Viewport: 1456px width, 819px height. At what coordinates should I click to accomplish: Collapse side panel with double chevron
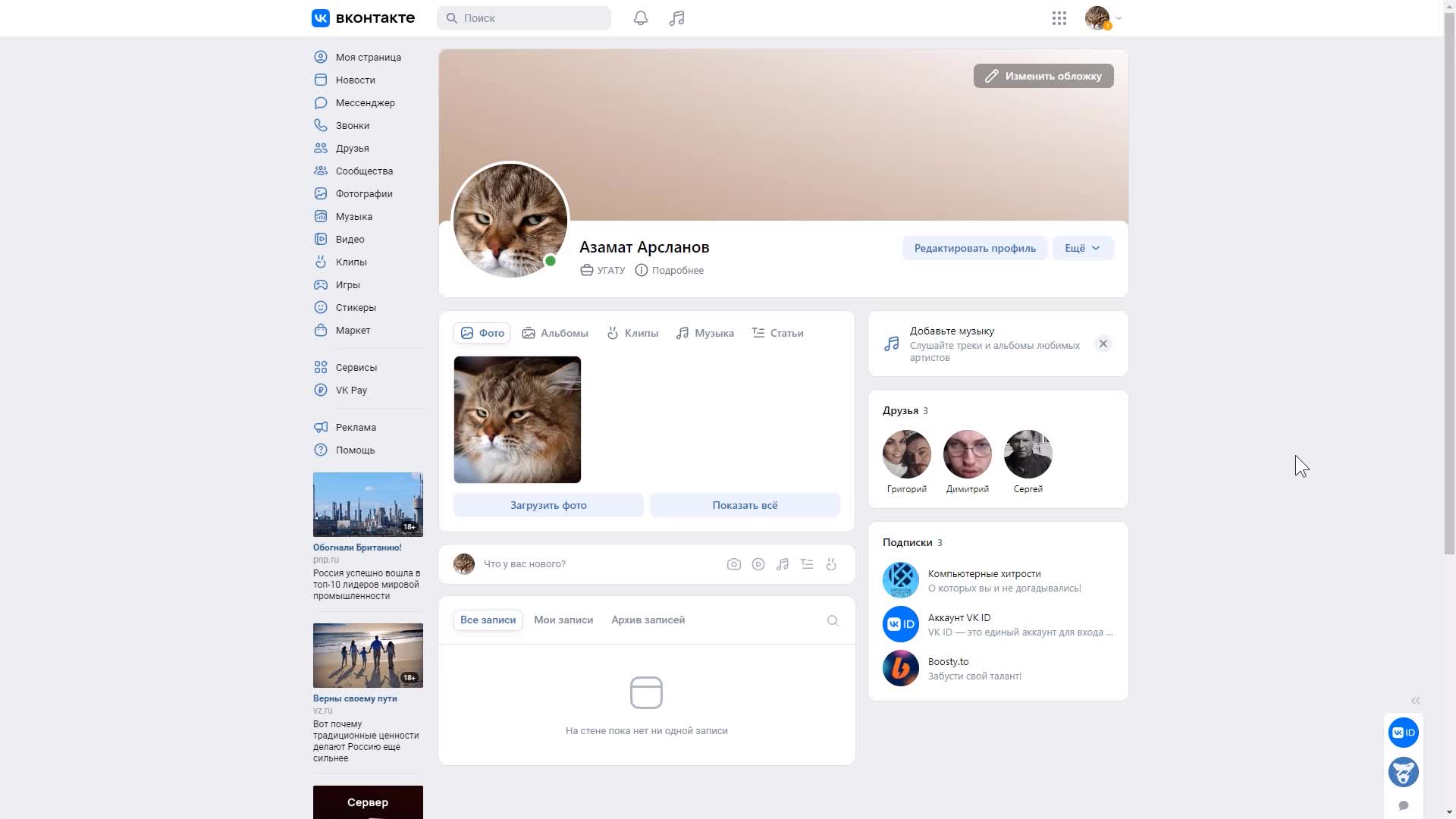[x=1415, y=701]
